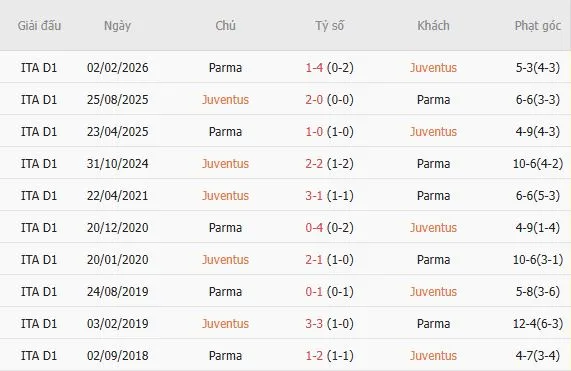Select Juventus in the 22/04/2021 row
571x371 pixels.
click(x=225, y=196)
